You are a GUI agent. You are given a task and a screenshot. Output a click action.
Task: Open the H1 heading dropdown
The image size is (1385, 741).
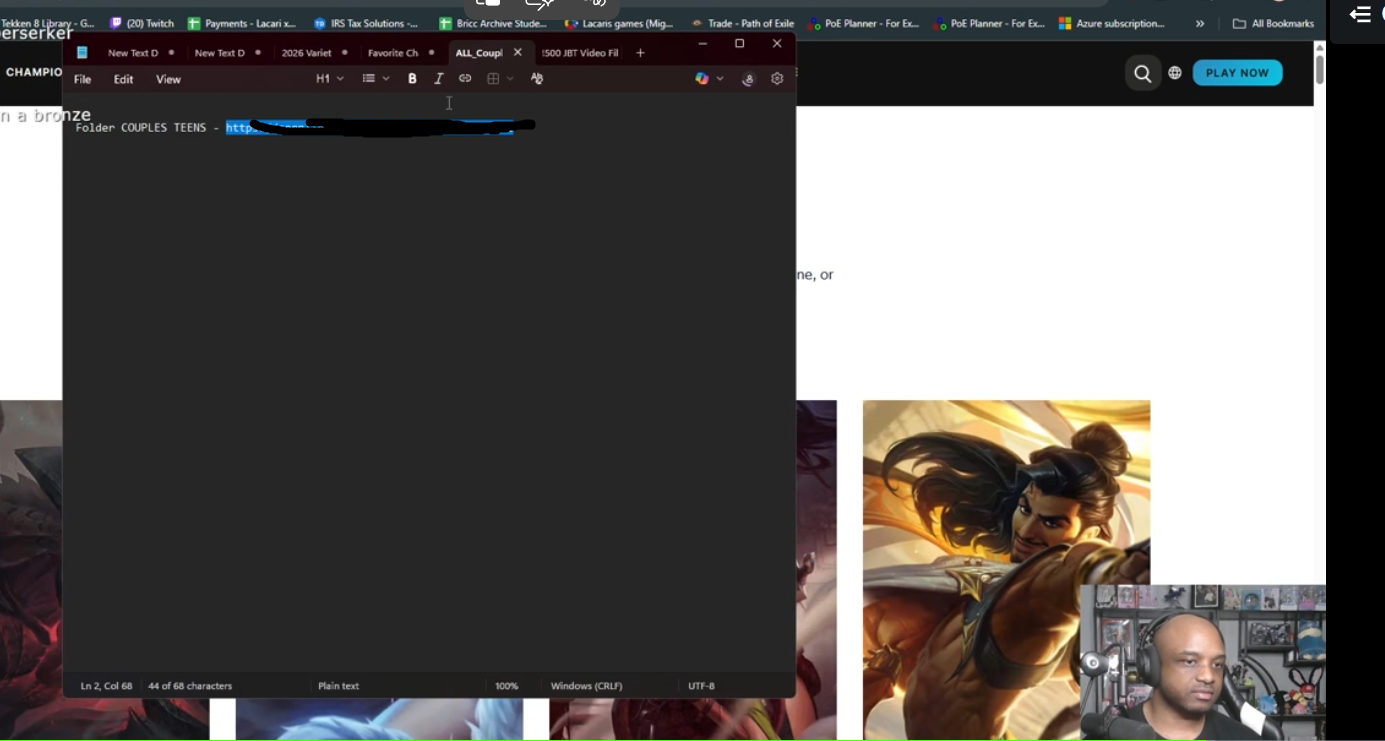click(330, 79)
